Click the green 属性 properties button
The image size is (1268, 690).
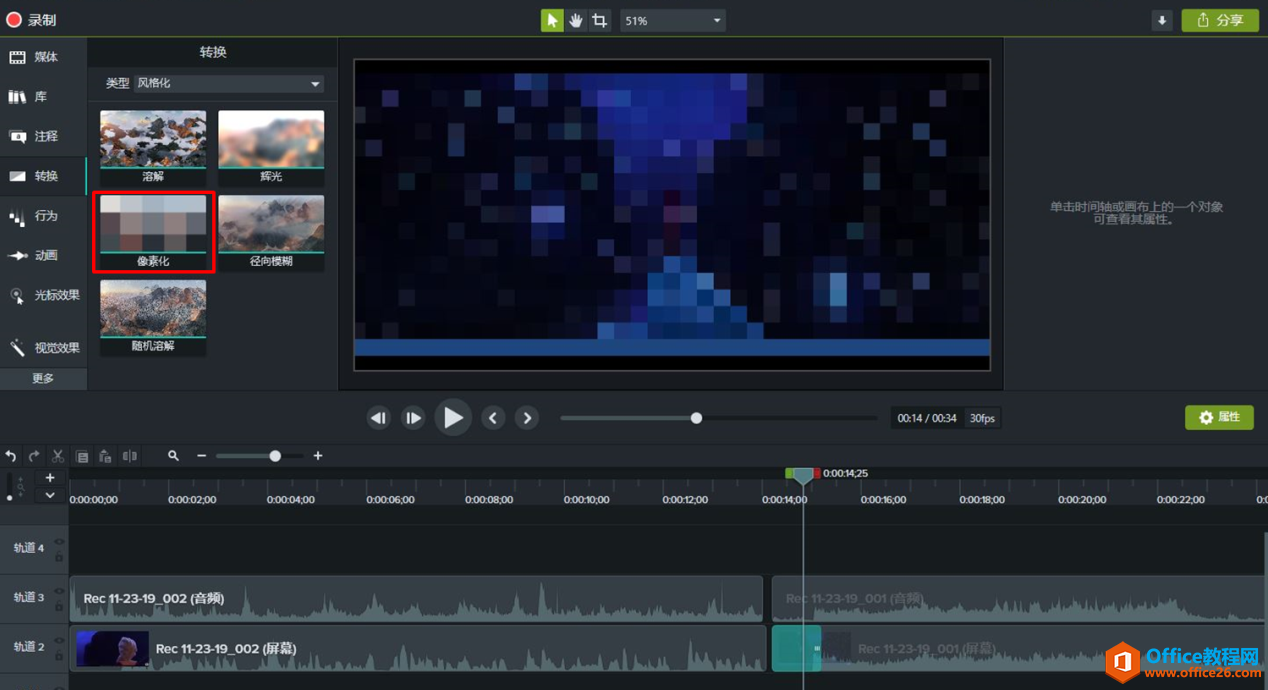point(1219,417)
